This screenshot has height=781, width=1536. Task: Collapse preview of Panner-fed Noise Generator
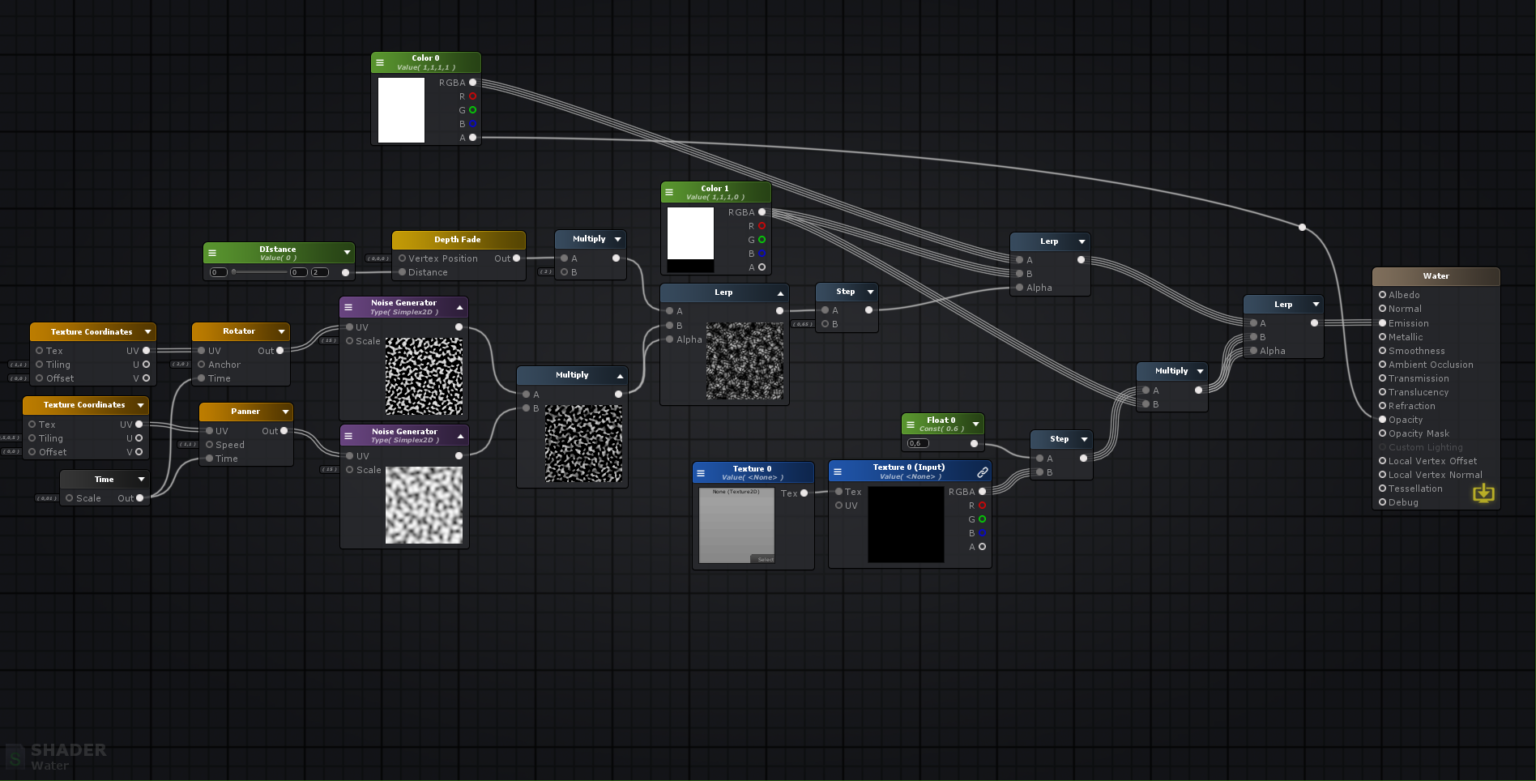point(460,436)
